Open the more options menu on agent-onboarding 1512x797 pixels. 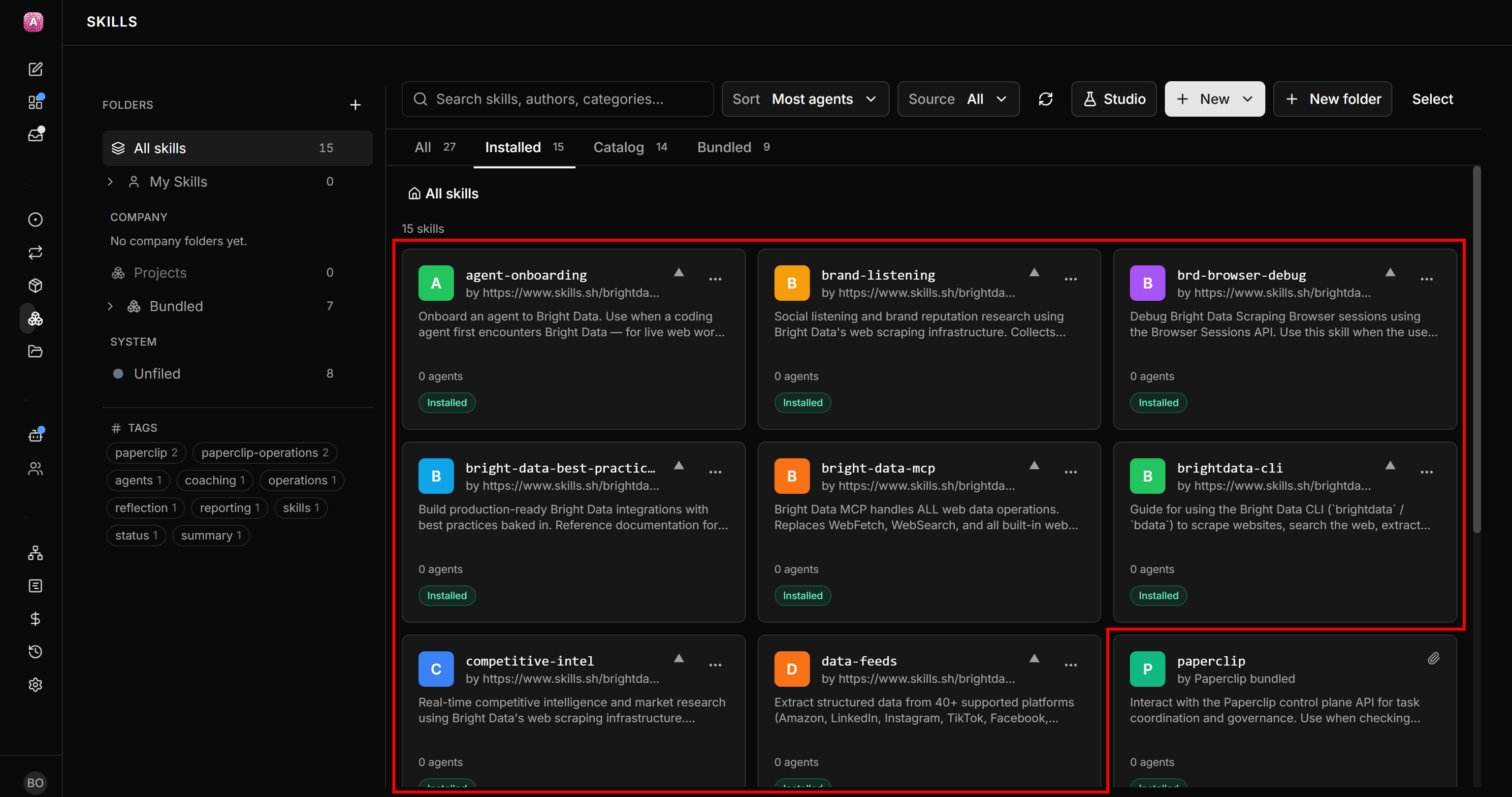coord(715,279)
